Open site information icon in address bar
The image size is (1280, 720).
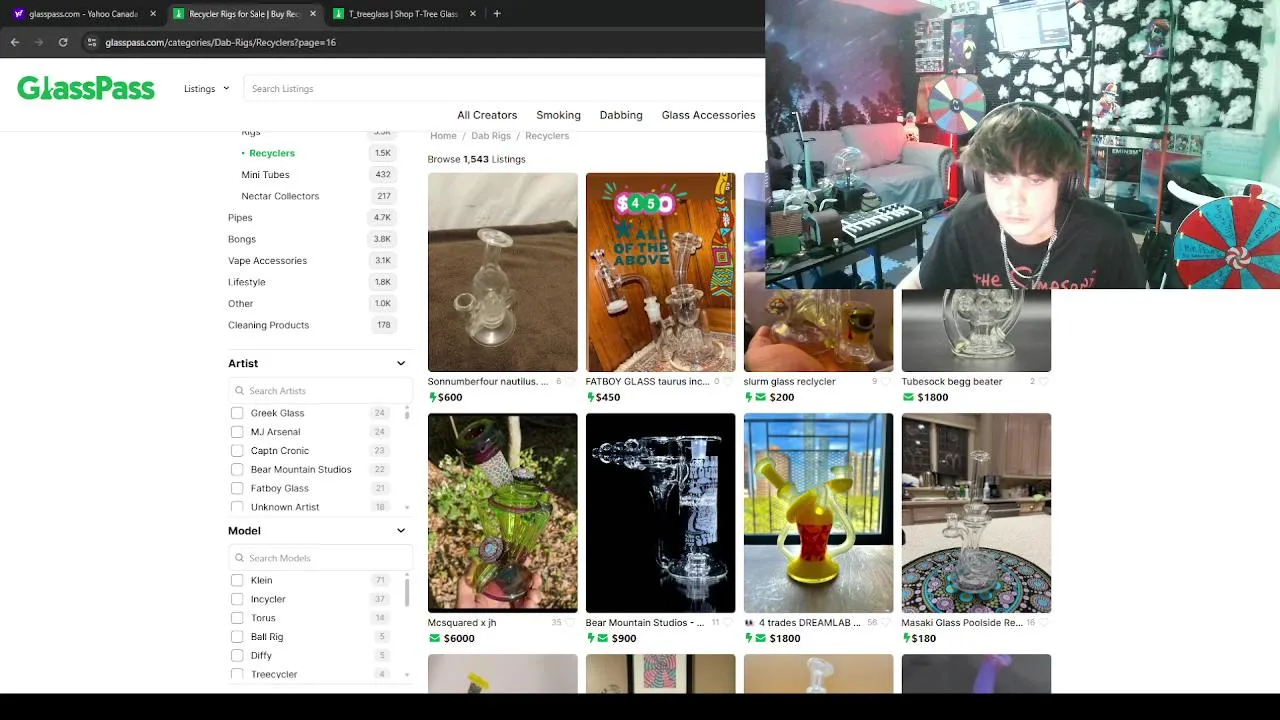(92, 42)
